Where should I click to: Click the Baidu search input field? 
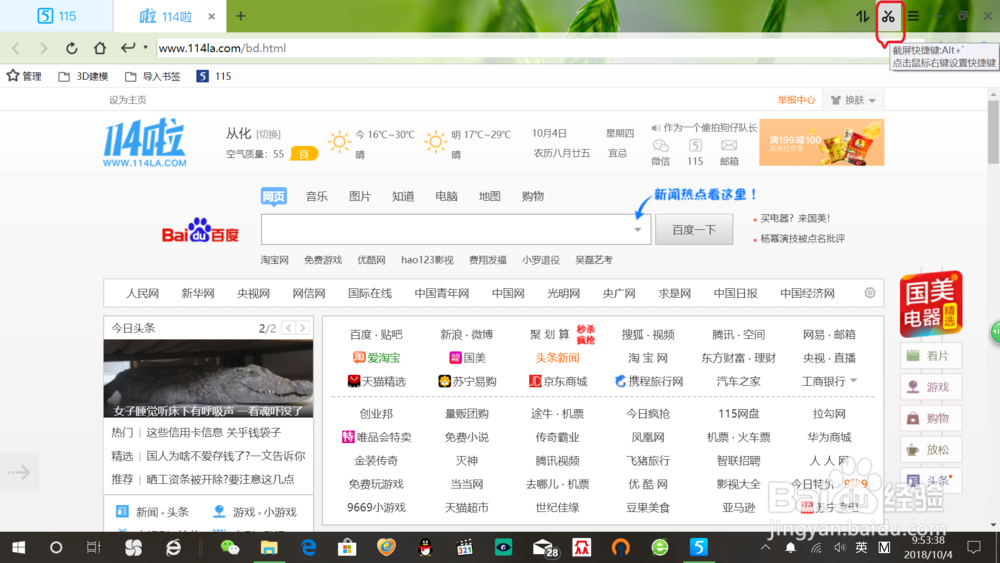(x=455, y=230)
